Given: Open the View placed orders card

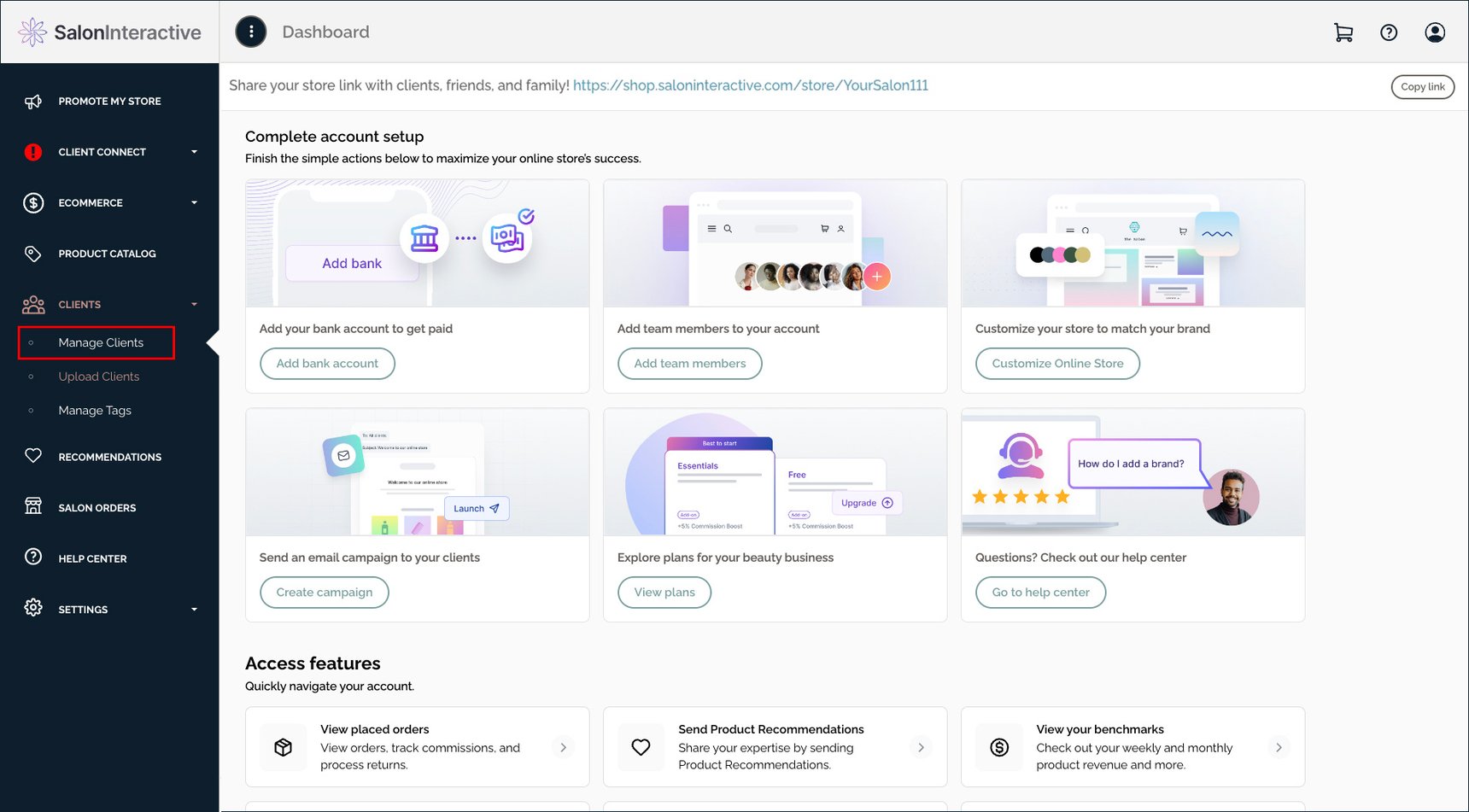Looking at the screenshot, I should click(417, 747).
